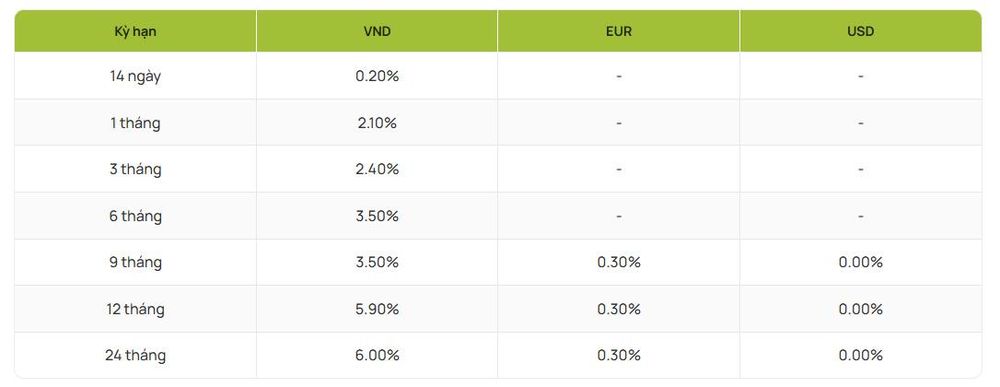Select the 1 tháng term row

click(x=498, y=122)
